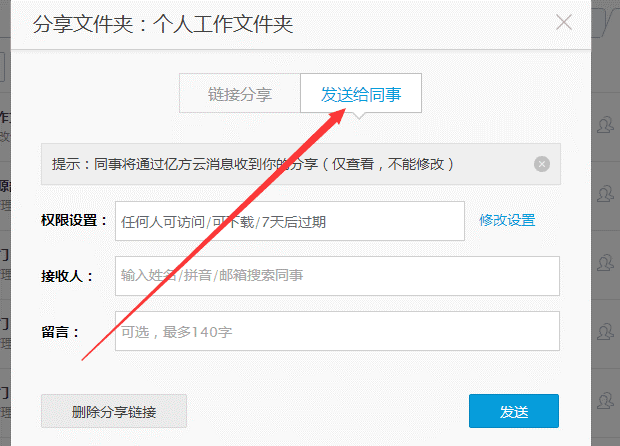Focus the 接收人 search input
The width and height of the screenshot is (620, 446).
tap(336, 276)
